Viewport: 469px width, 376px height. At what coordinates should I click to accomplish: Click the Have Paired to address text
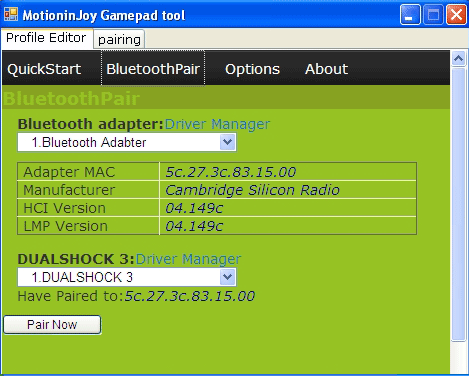189,296
